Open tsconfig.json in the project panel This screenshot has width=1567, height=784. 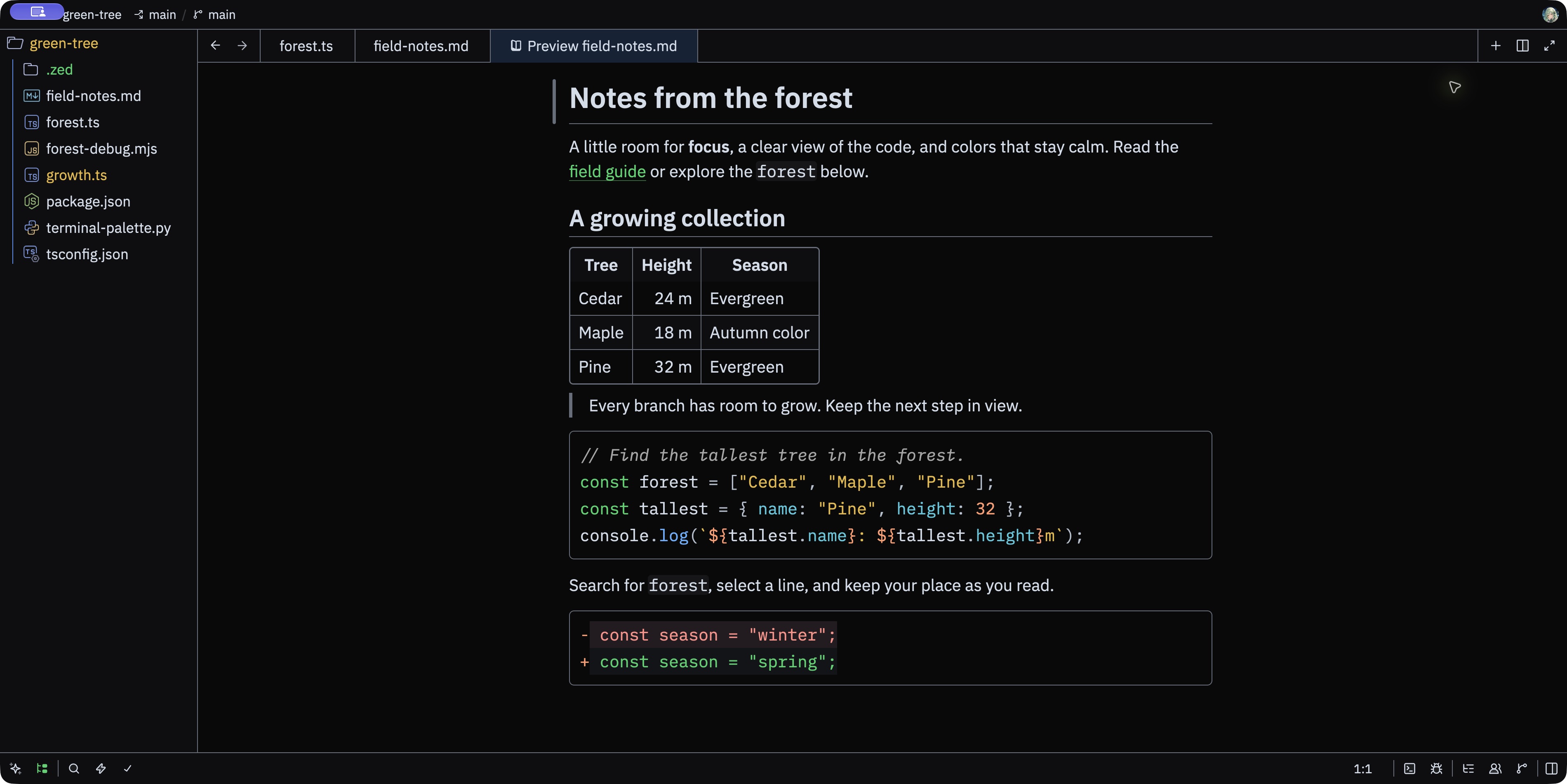[87, 254]
